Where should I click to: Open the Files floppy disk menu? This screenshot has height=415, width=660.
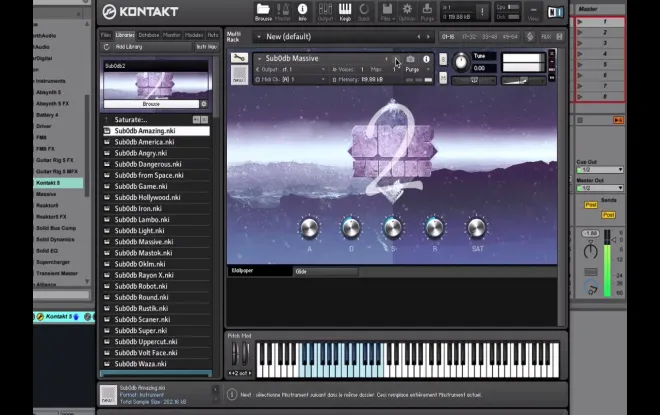(x=387, y=12)
